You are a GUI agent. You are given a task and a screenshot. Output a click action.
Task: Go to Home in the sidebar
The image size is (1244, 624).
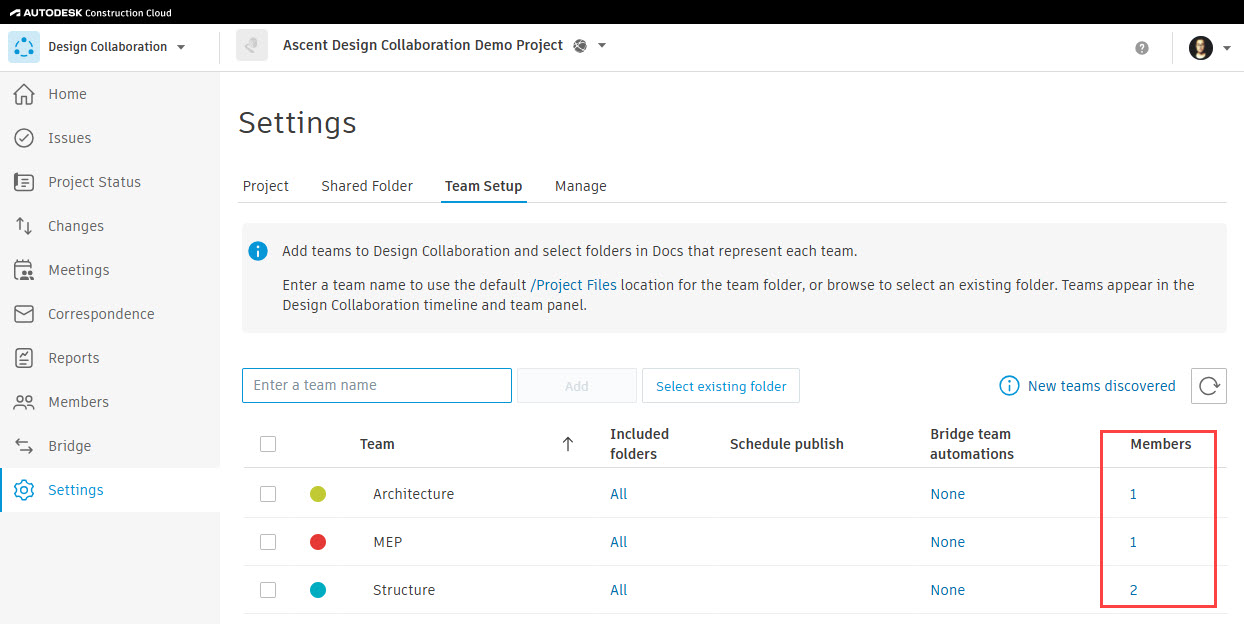110,94
